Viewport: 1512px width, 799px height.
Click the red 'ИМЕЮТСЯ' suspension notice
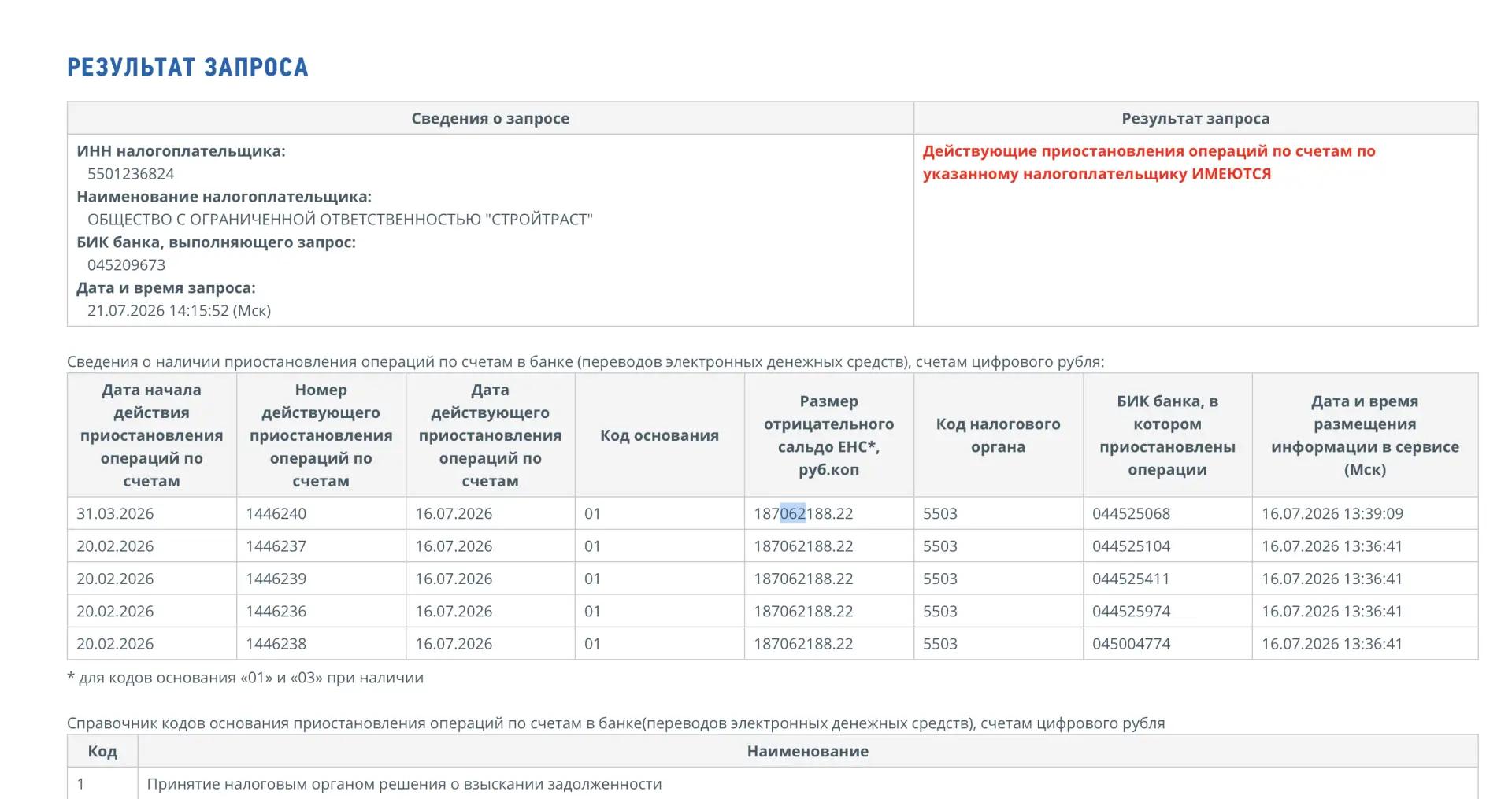1149,162
